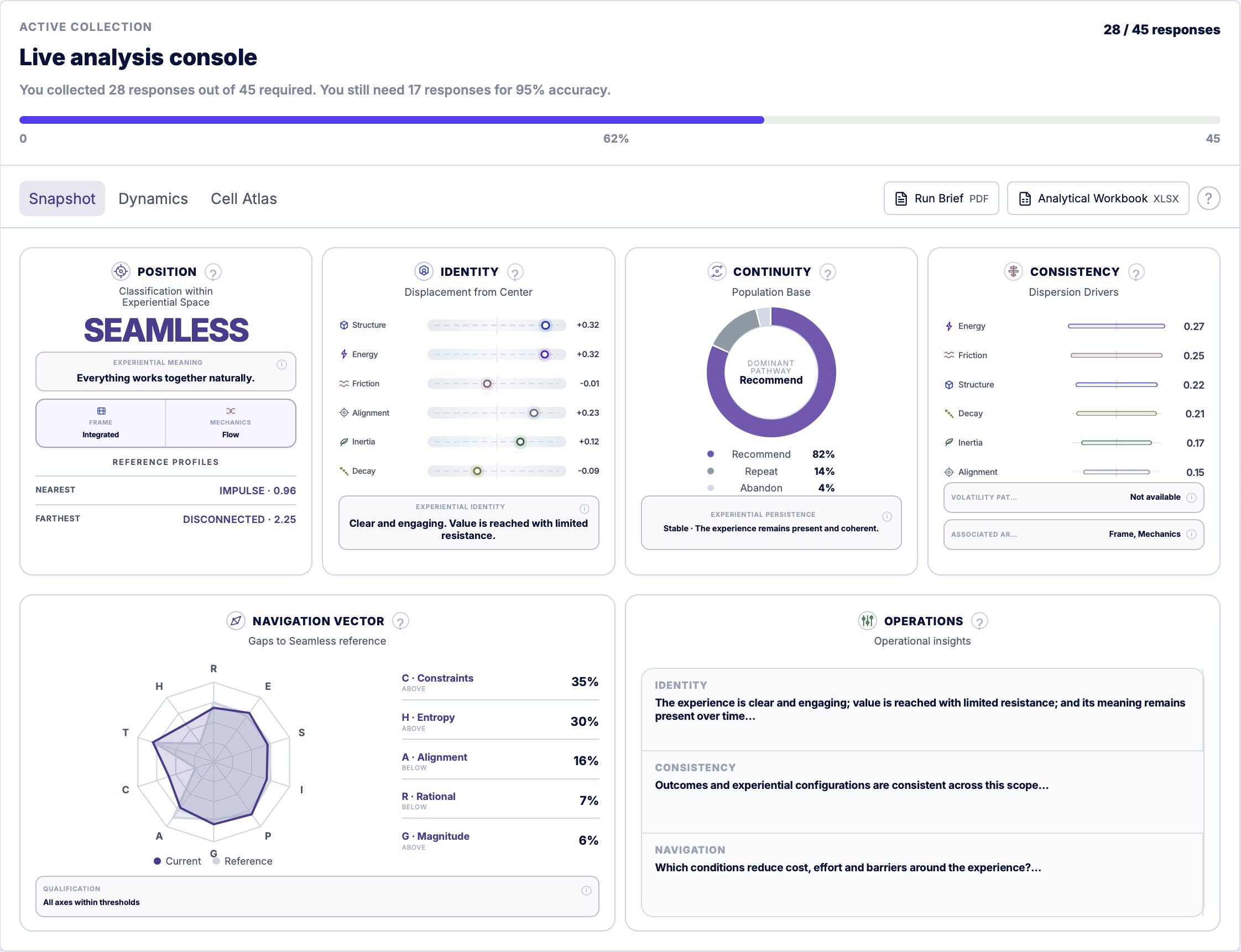Click the Friction displacement slider handle
The width and height of the screenshot is (1241, 952).
(x=487, y=384)
